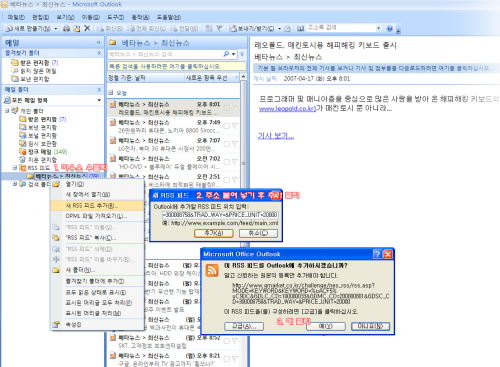Image resolution: width=500 pixels, height=367 pixels.
Task: Collapse the 메일 navigation pane with « button
Action: (99, 42)
